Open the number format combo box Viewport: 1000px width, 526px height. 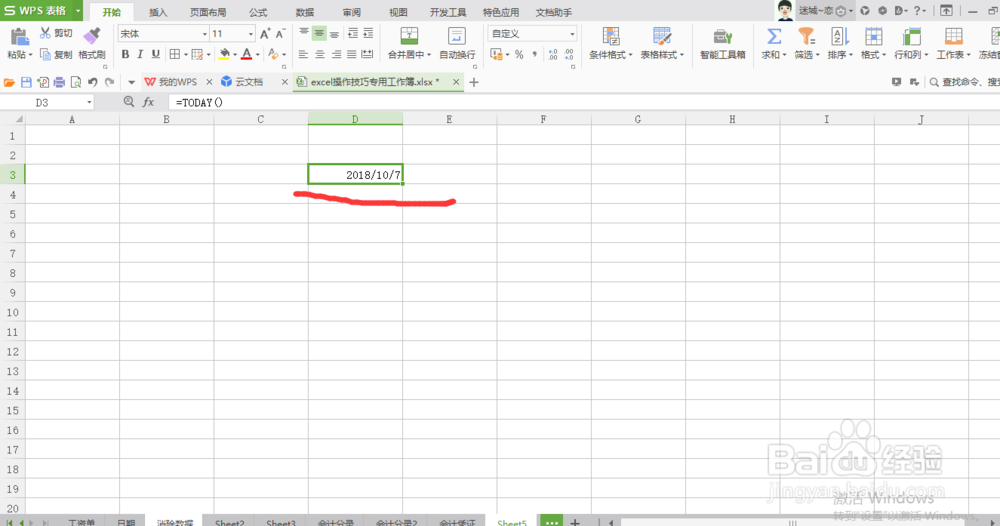(533, 34)
